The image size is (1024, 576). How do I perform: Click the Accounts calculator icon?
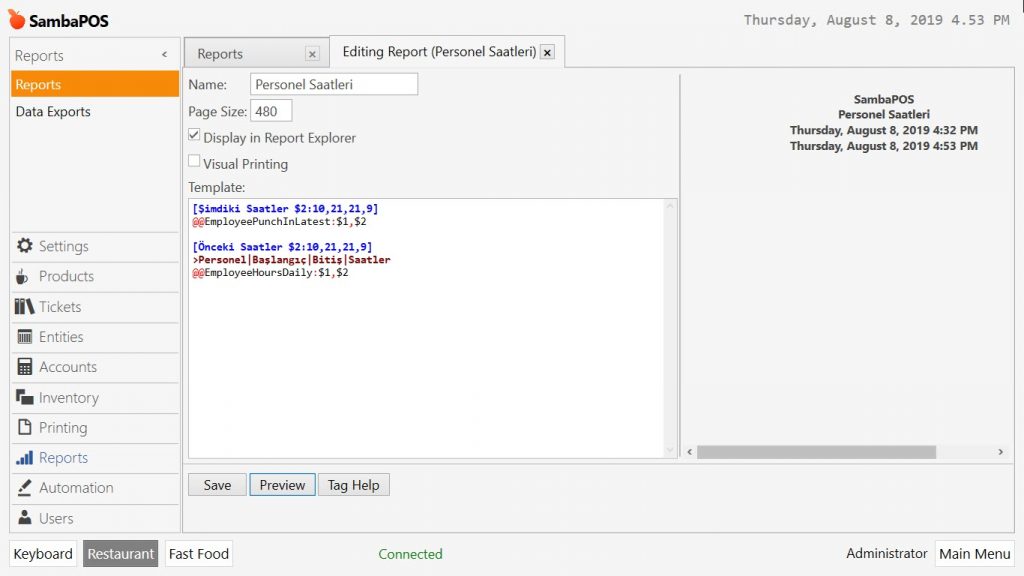[x=25, y=367]
